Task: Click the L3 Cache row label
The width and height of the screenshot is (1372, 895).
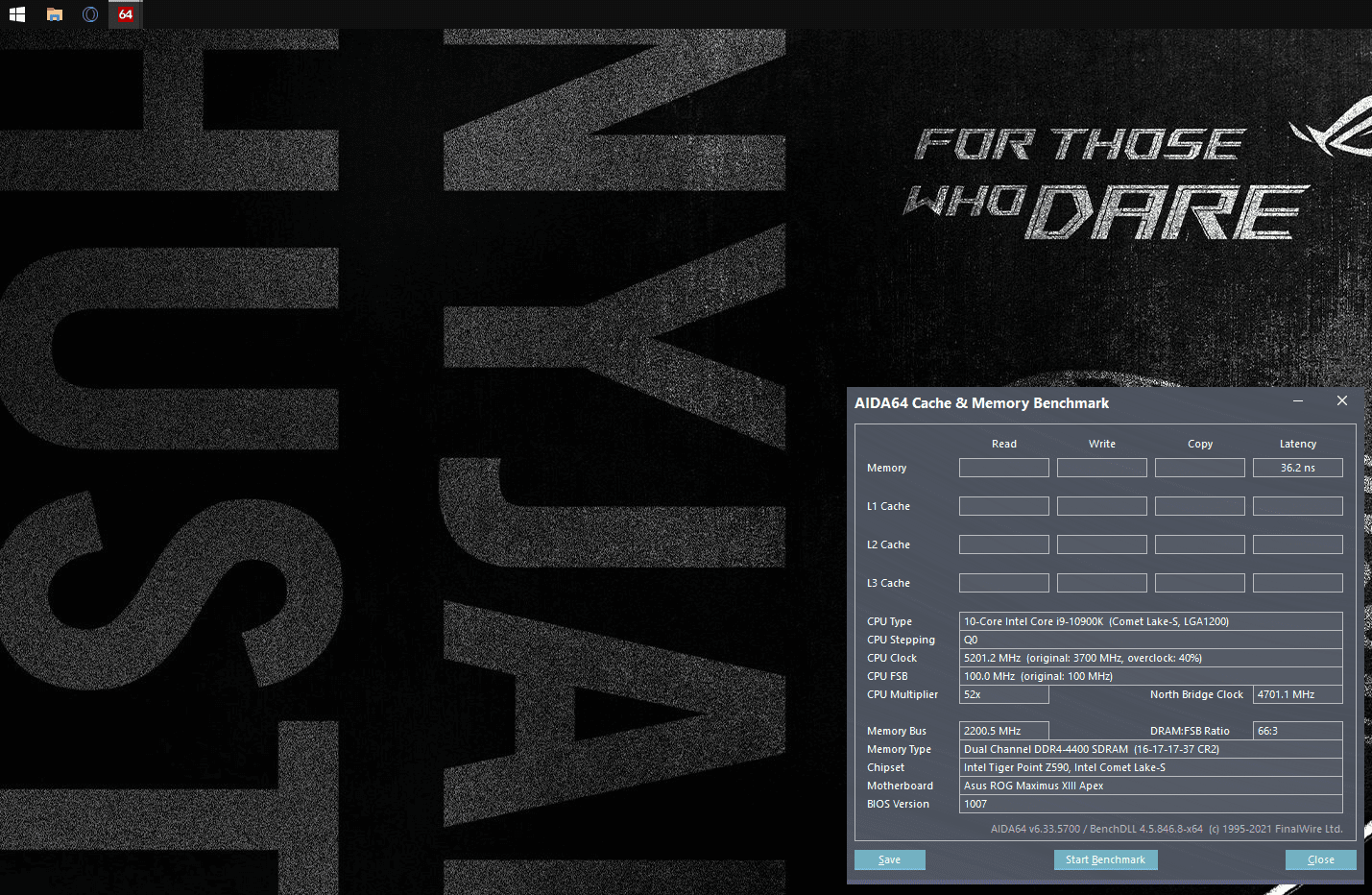Action: tap(888, 583)
